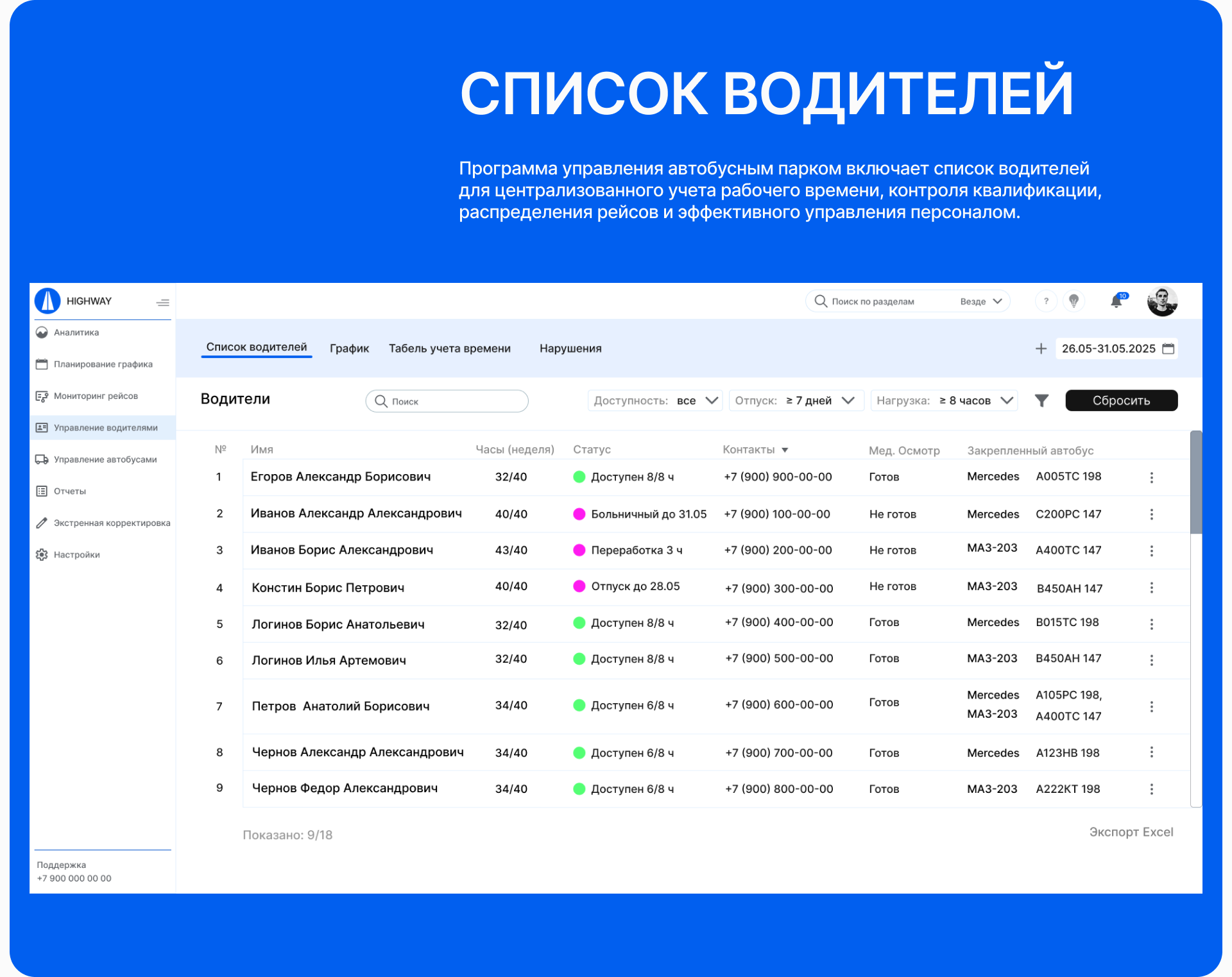The width and height of the screenshot is (1232, 977).
Task: Open user profile avatar
Action: [1162, 301]
